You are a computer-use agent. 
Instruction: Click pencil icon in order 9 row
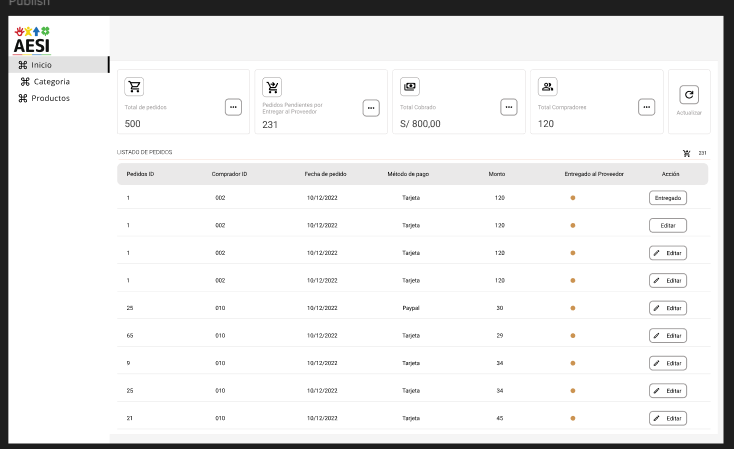pos(656,363)
